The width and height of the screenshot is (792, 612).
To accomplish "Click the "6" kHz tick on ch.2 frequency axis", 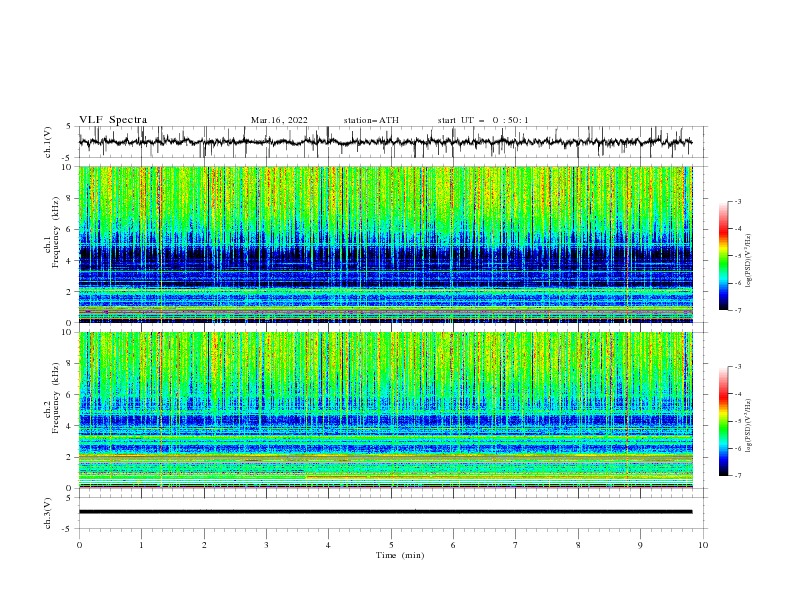I will [70, 395].
